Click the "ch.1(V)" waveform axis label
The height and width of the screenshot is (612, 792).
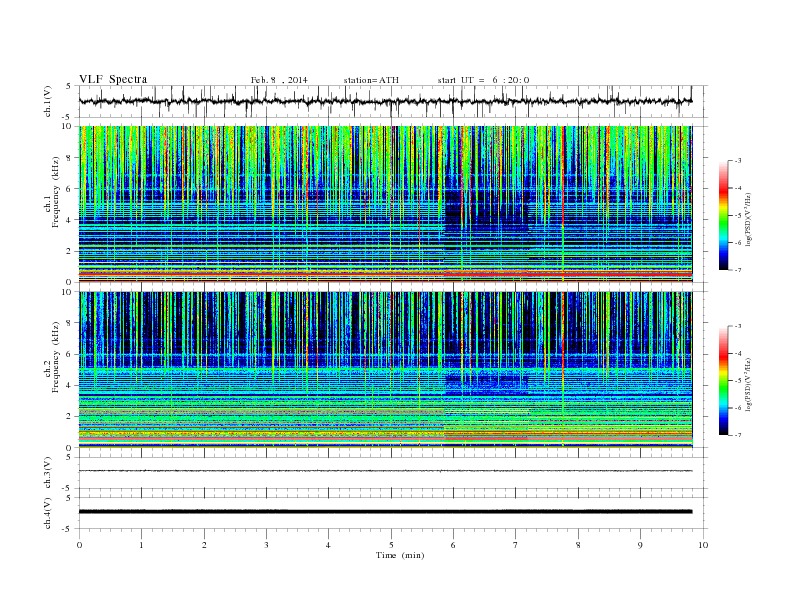tap(48, 101)
